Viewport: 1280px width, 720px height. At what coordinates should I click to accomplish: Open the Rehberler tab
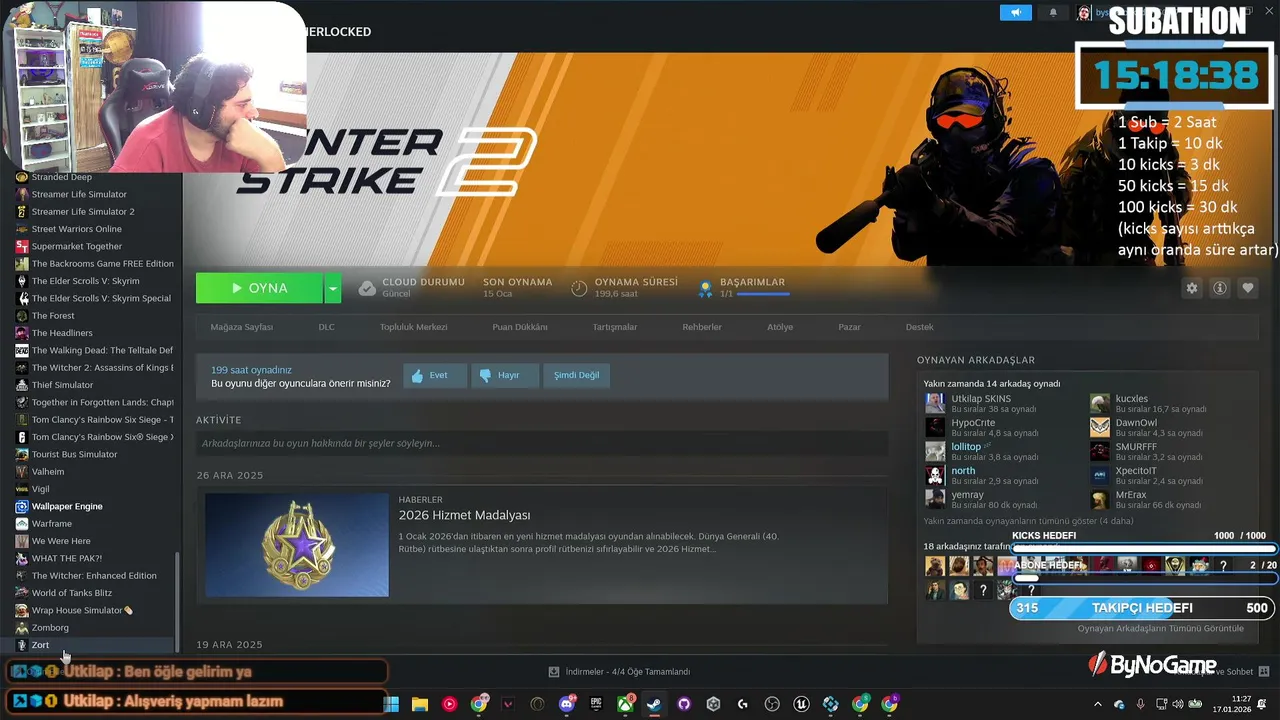click(702, 327)
